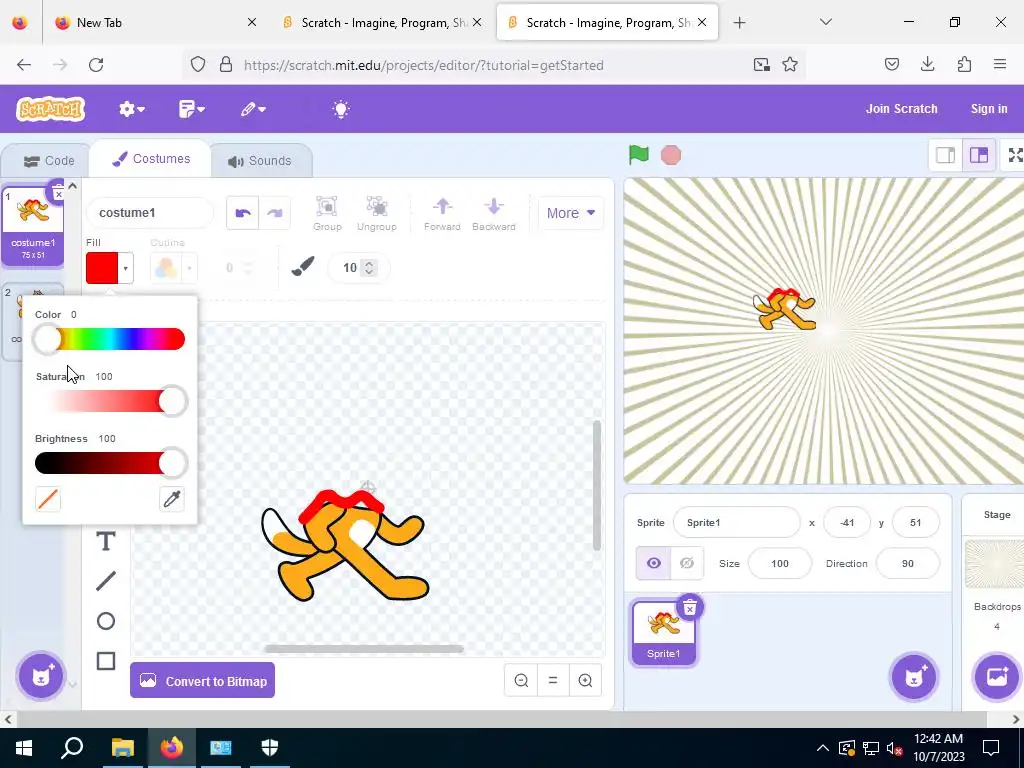Reset the paint canvas zoom
This screenshot has height=768, width=1024.
[x=553, y=680]
